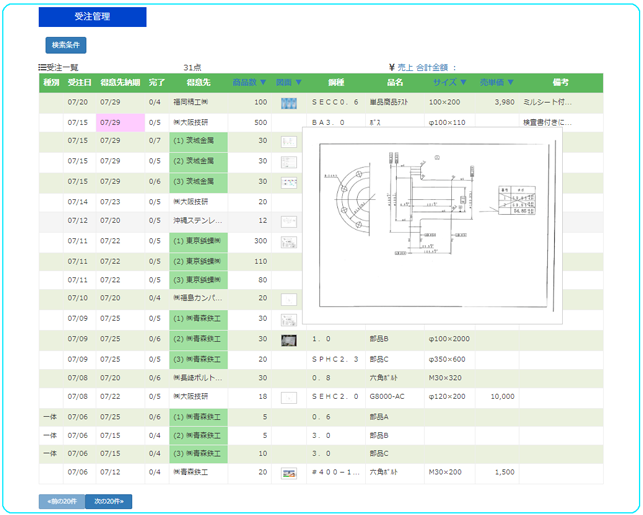Click the 備考 column header
Image resolution: width=643 pixels, height=515 pixels.
(561, 82)
